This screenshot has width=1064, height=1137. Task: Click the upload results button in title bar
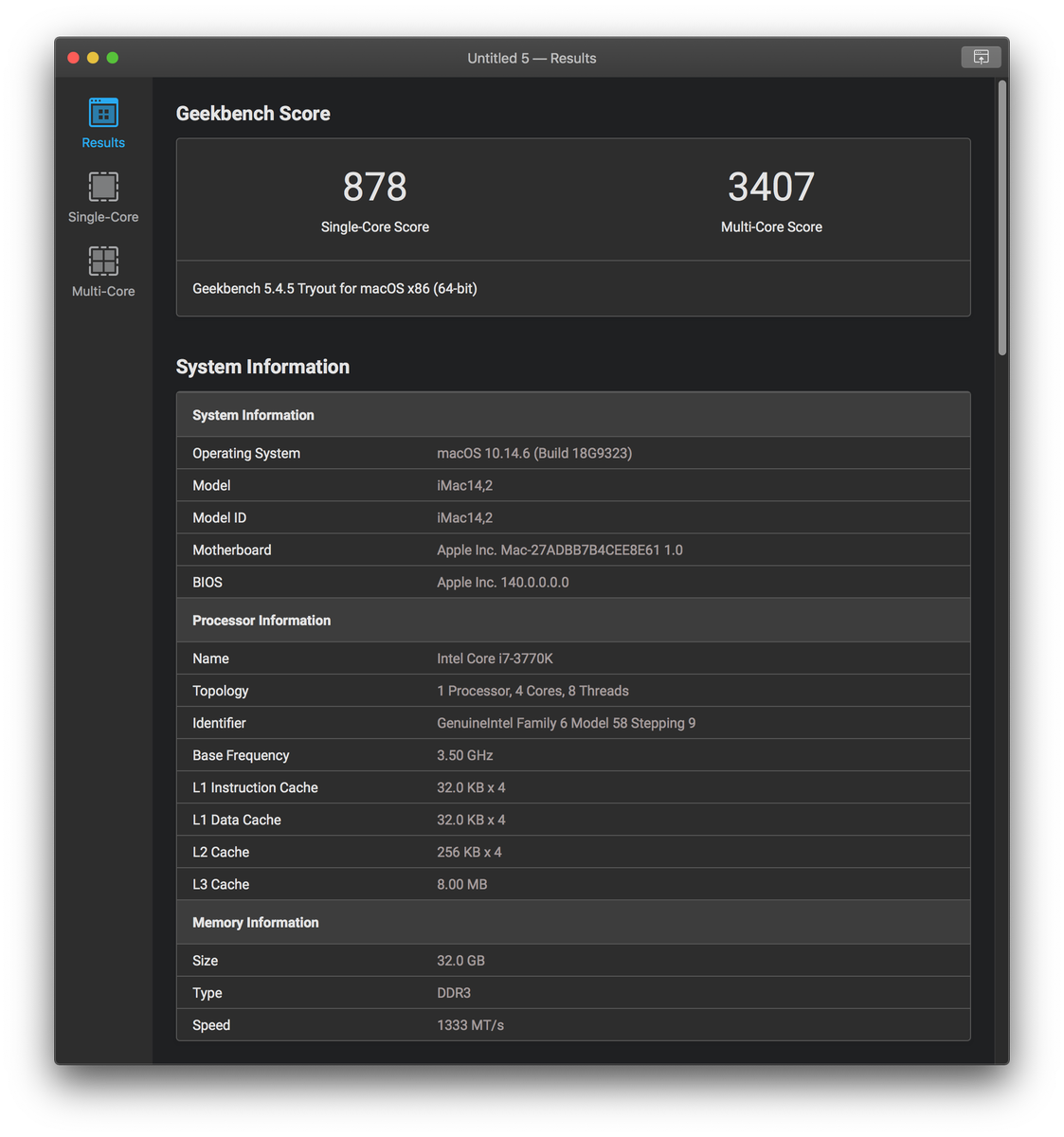click(x=981, y=58)
